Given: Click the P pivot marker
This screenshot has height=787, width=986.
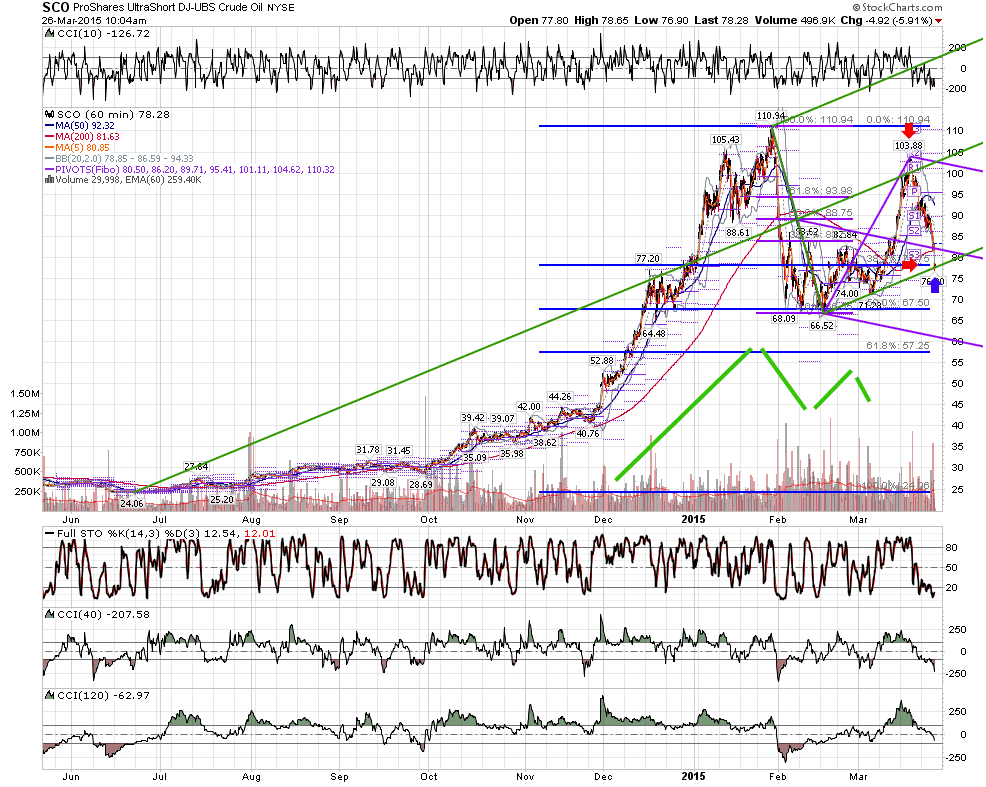Looking at the screenshot, I should click(x=915, y=191).
